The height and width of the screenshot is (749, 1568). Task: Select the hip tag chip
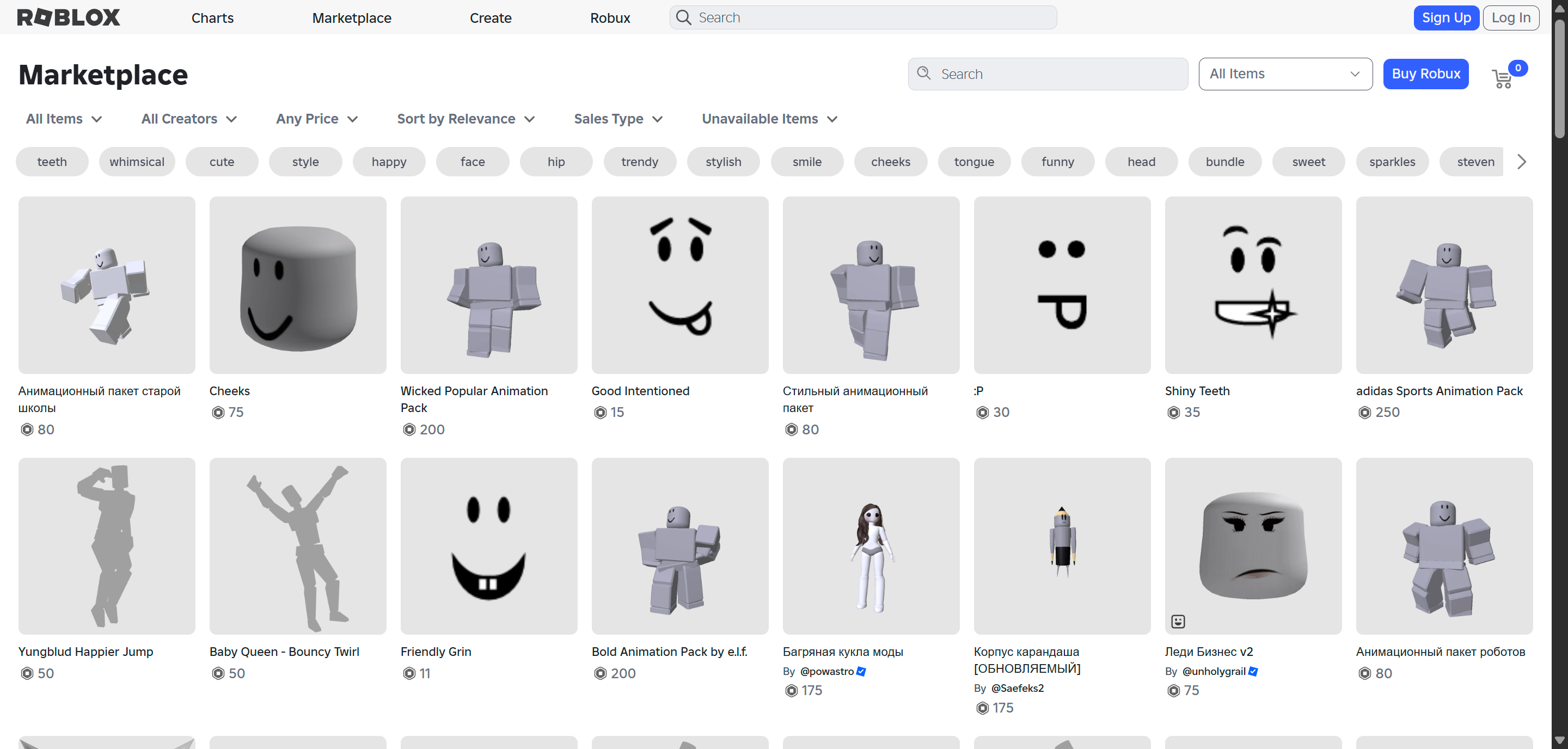[556, 162]
